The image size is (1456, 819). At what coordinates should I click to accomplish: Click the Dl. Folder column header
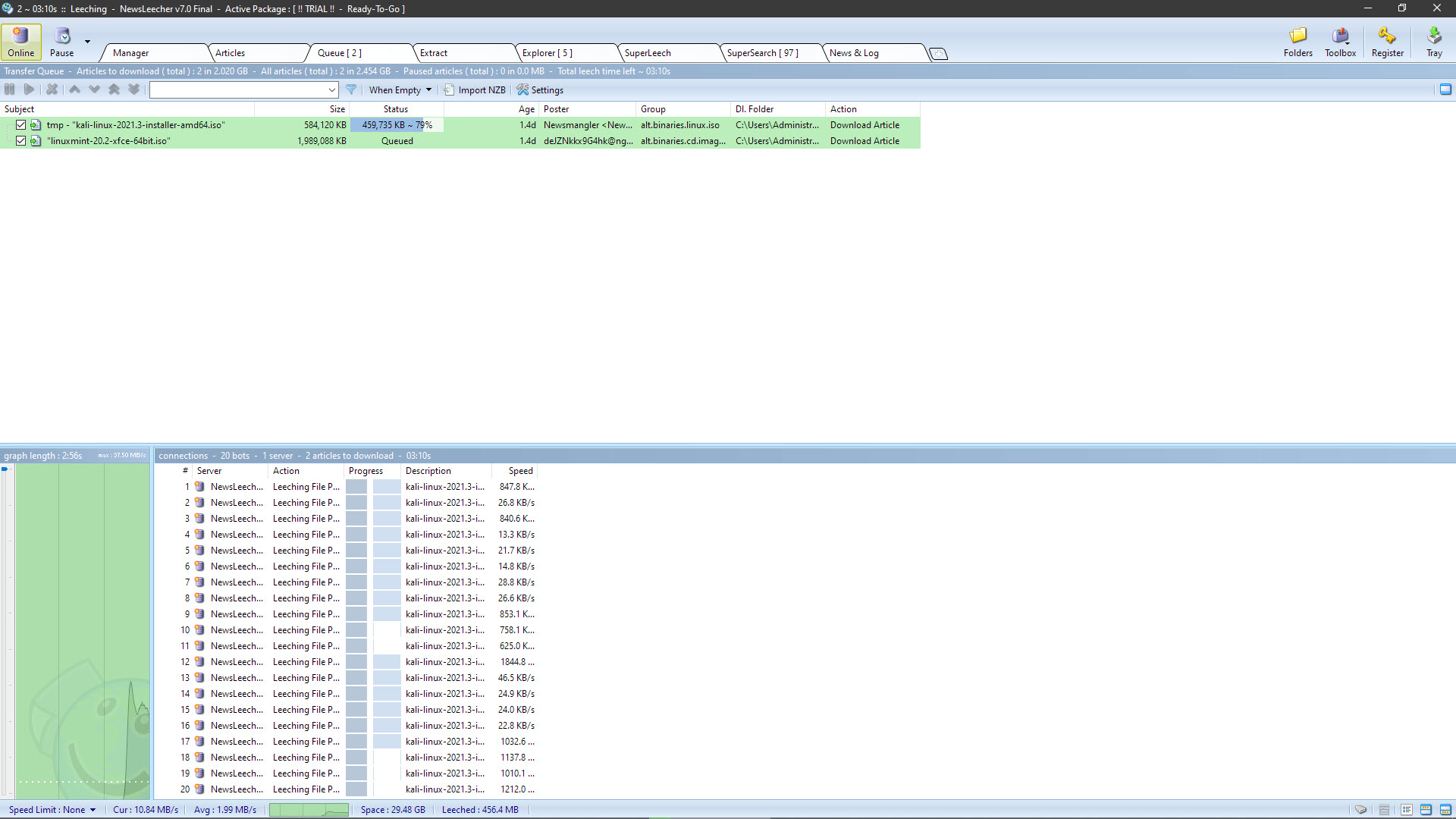779,109
